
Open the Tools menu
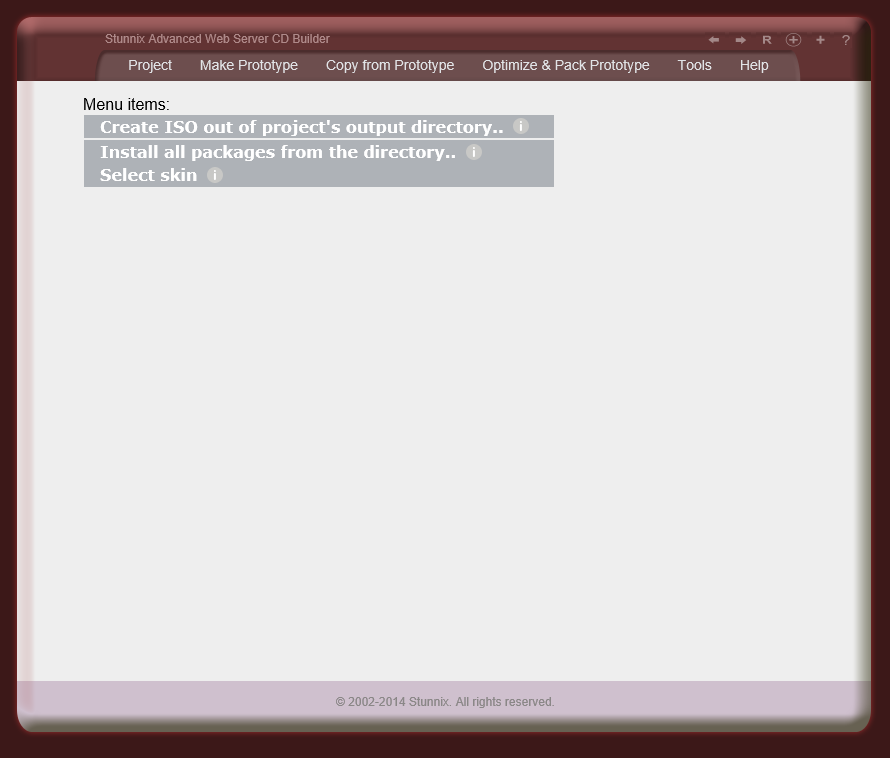tap(694, 65)
